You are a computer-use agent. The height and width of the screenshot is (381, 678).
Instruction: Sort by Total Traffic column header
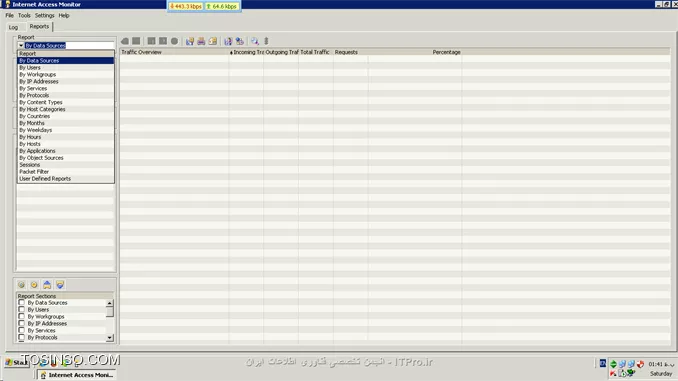click(x=316, y=52)
